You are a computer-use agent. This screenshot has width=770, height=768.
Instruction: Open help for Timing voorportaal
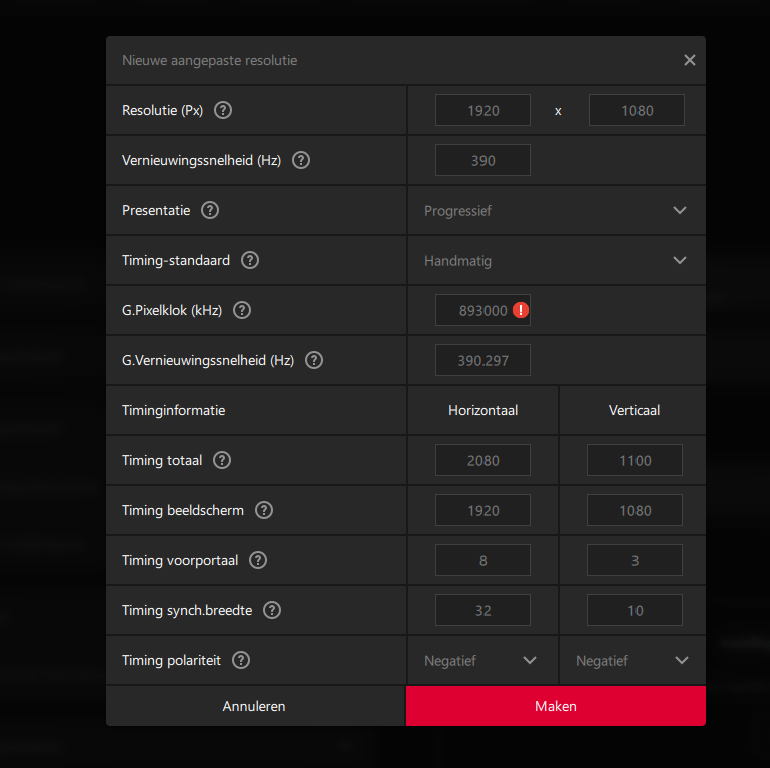tap(258, 560)
